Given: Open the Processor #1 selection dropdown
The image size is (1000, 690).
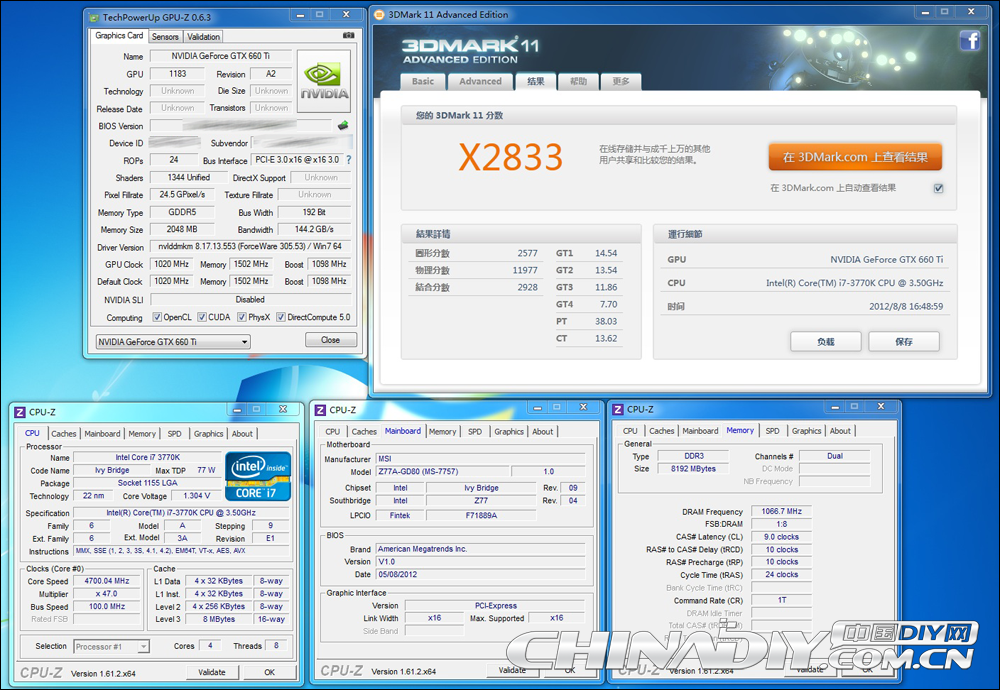Looking at the screenshot, I should [x=112, y=647].
